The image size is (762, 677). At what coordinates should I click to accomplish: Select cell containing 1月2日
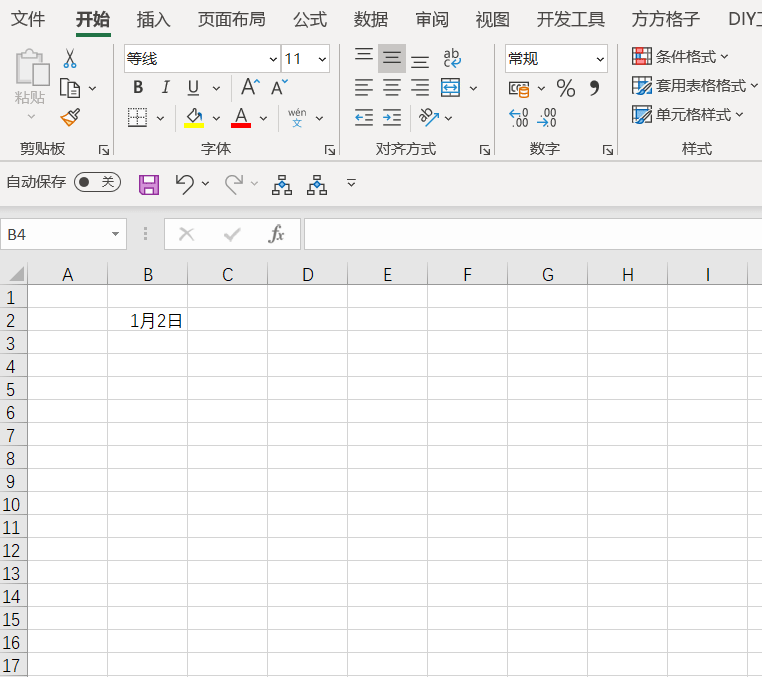(x=148, y=321)
